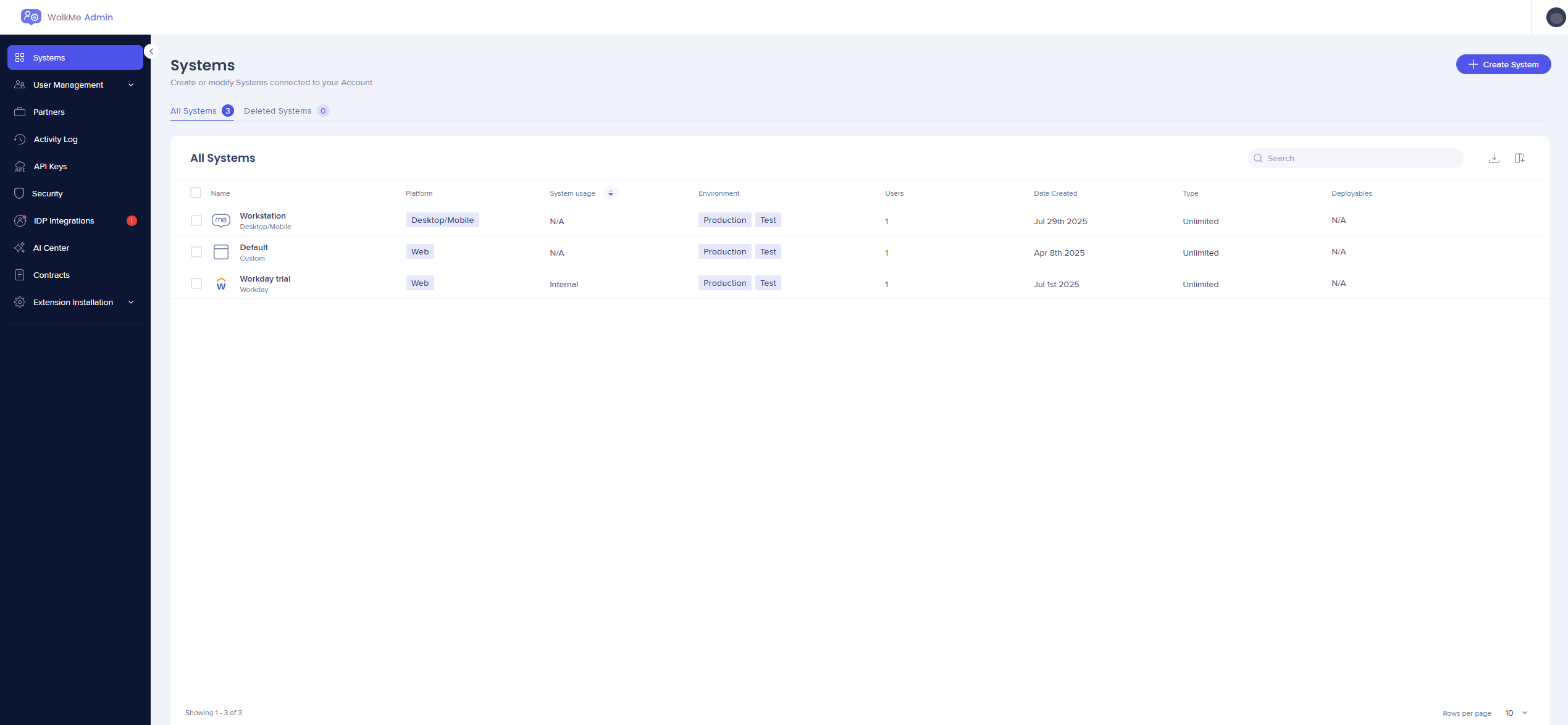Image resolution: width=1568 pixels, height=725 pixels.
Task: Select the Workday trial row checkbox
Action: 196,284
